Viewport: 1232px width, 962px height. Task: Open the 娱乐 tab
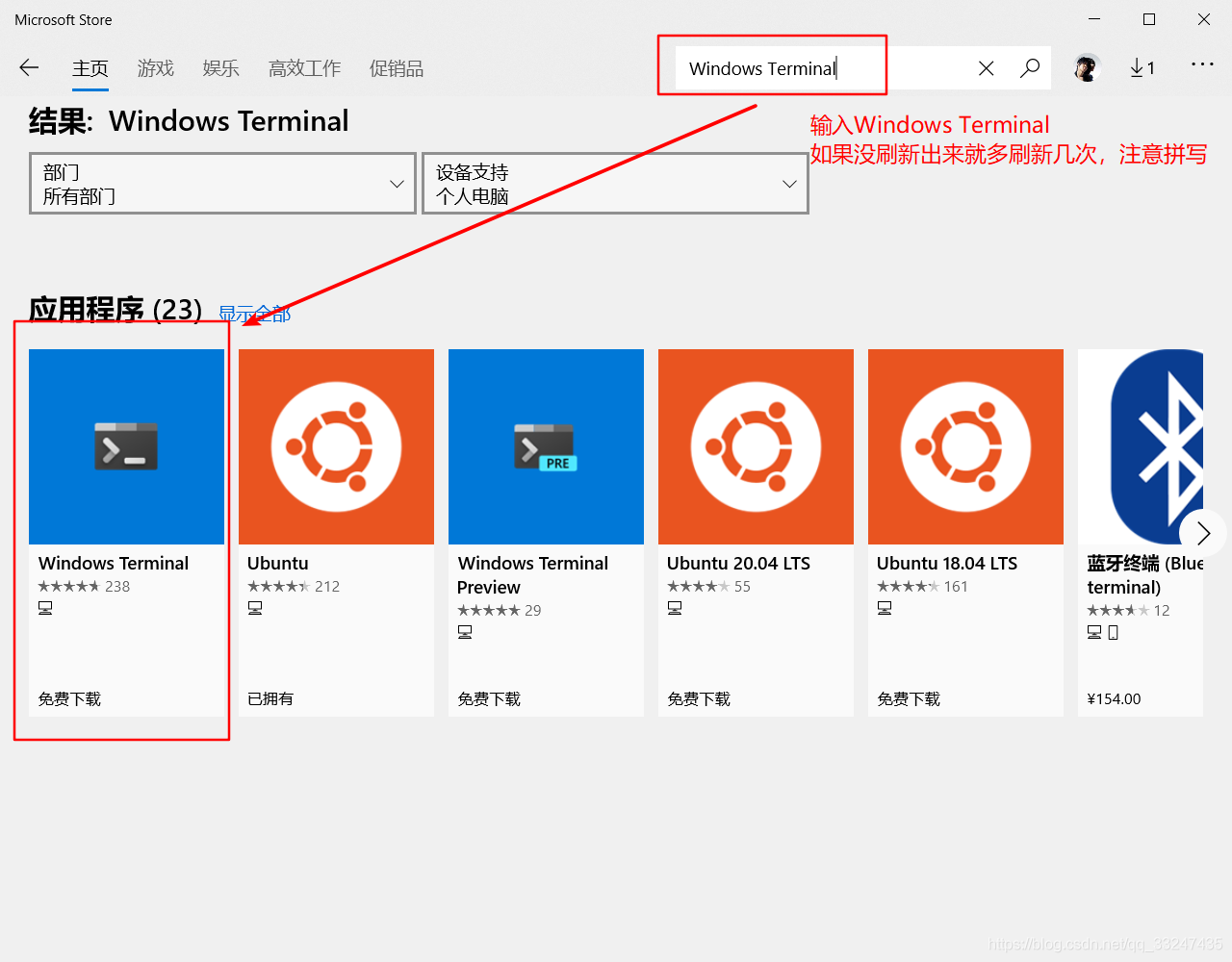[x=221, y=68]
